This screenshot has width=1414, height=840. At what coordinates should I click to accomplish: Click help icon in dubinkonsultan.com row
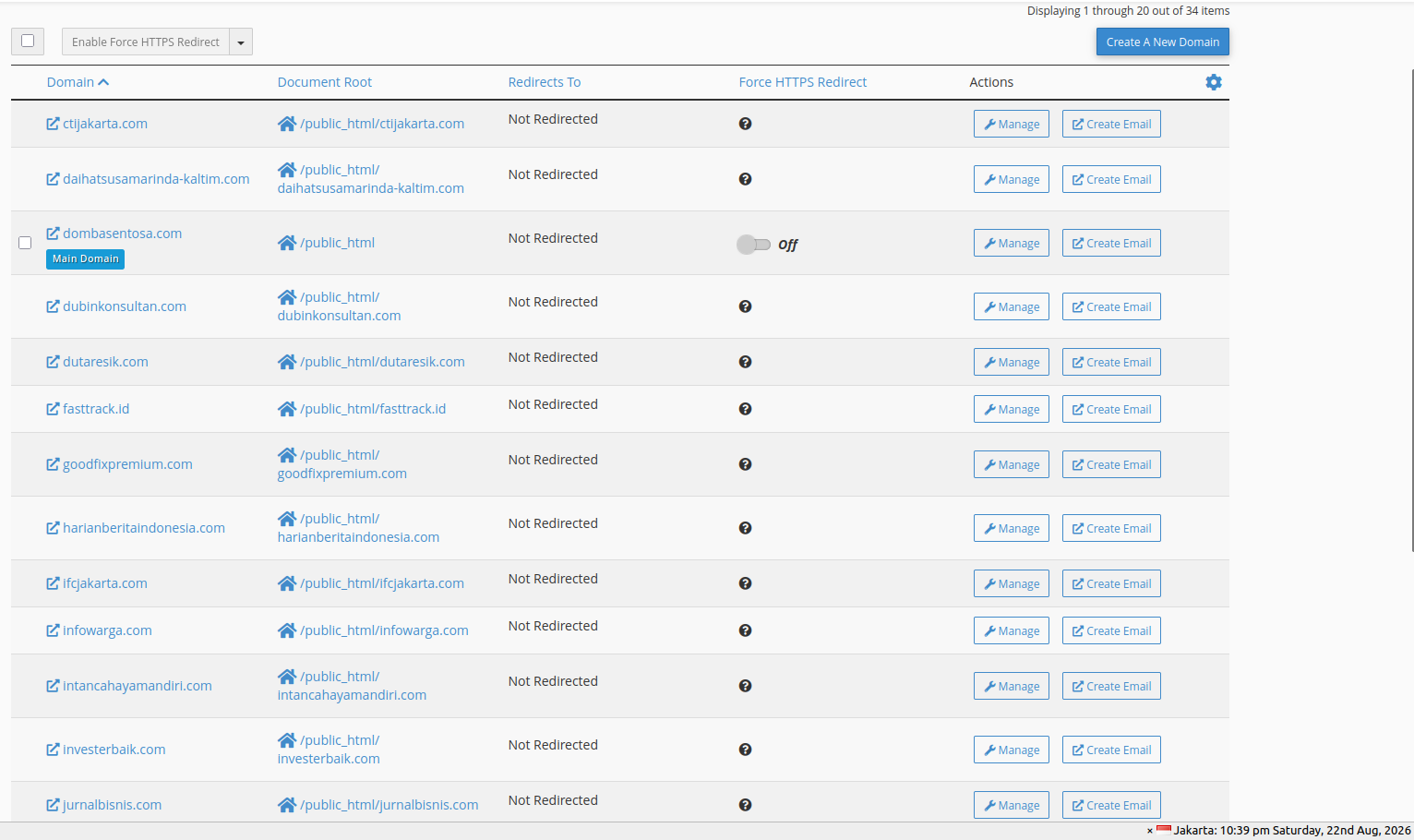(745, 306)
